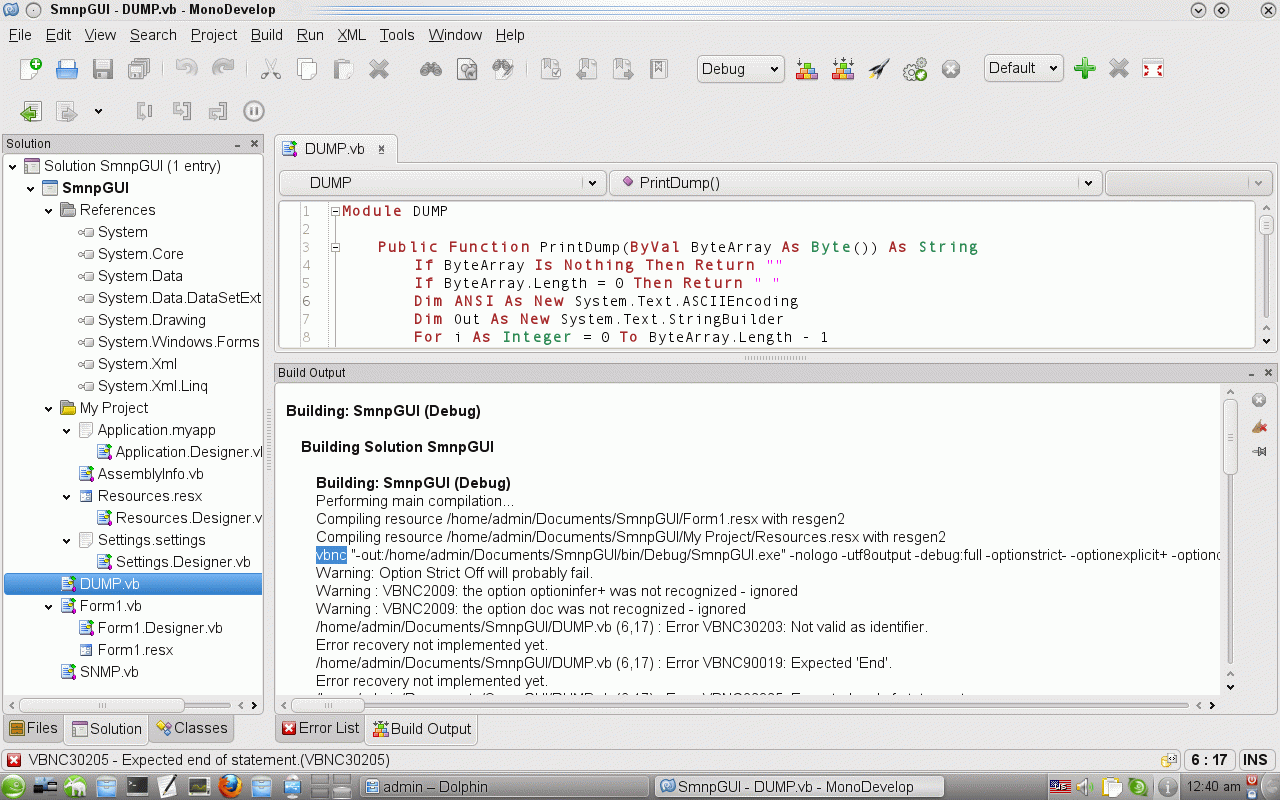Click the green plus new layout icon

click(1084, 68)
